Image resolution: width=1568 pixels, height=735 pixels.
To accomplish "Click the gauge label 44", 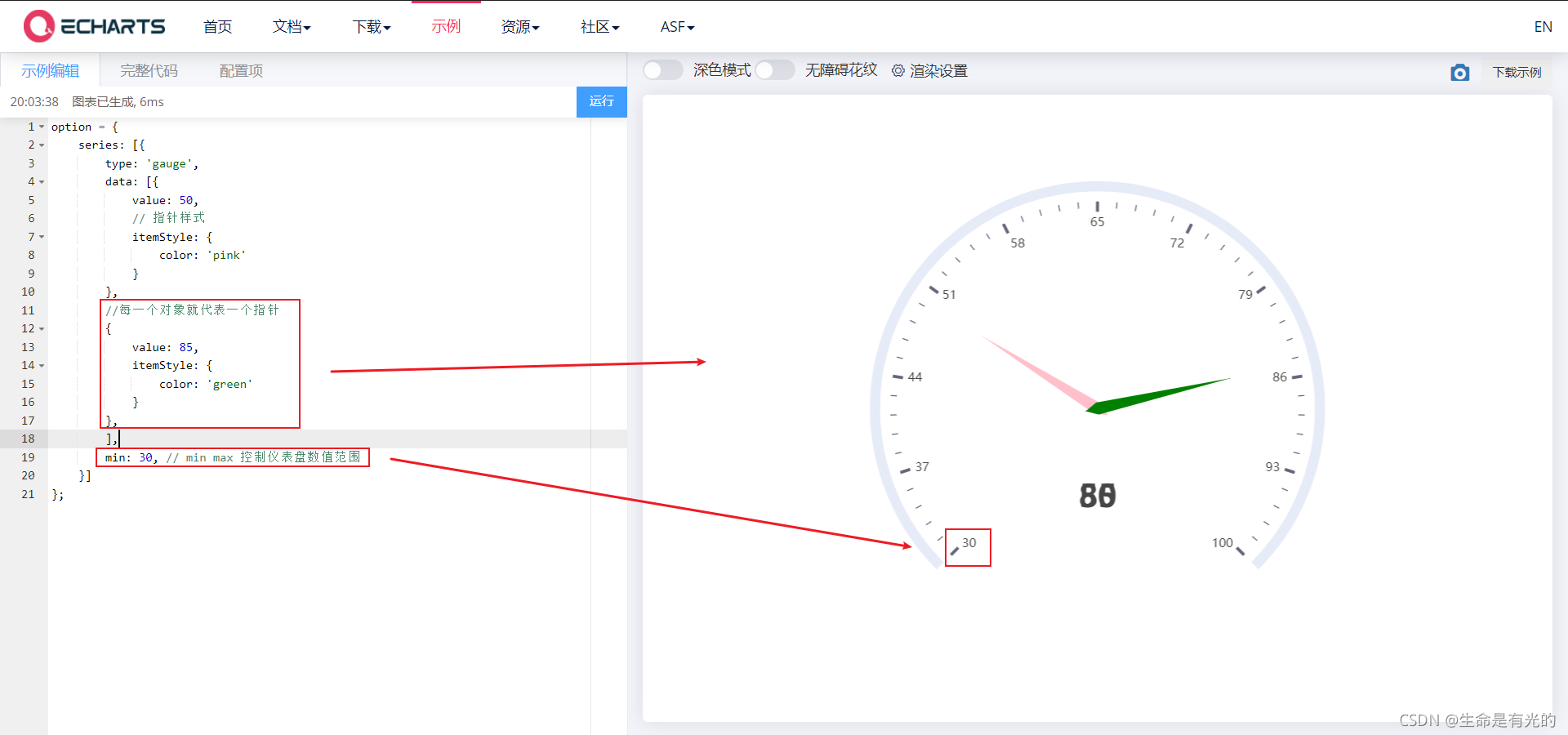I will [x=915, y=377].
